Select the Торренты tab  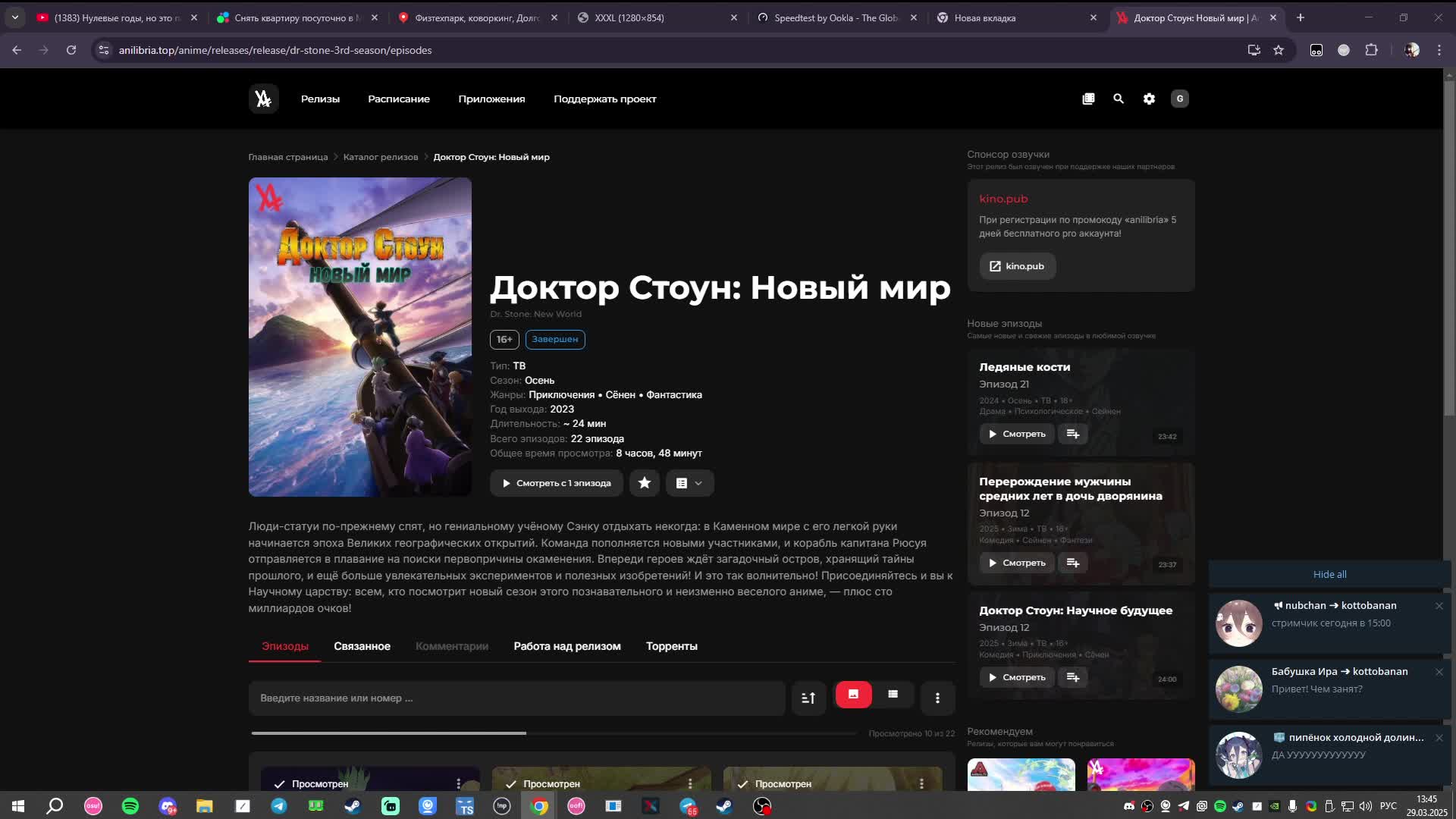tap(672, 646)
